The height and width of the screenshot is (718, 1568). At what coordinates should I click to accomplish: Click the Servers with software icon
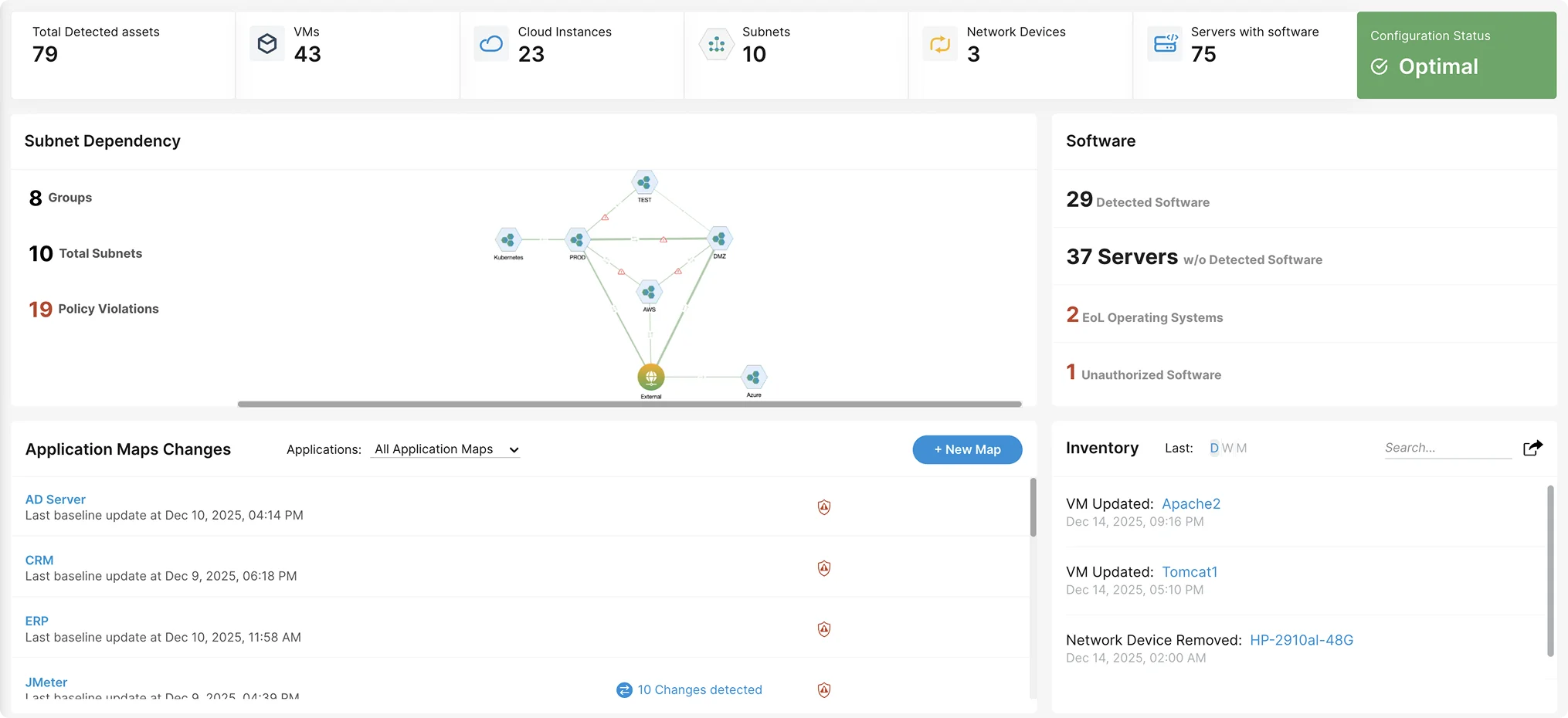click(x=1165, y=44)
